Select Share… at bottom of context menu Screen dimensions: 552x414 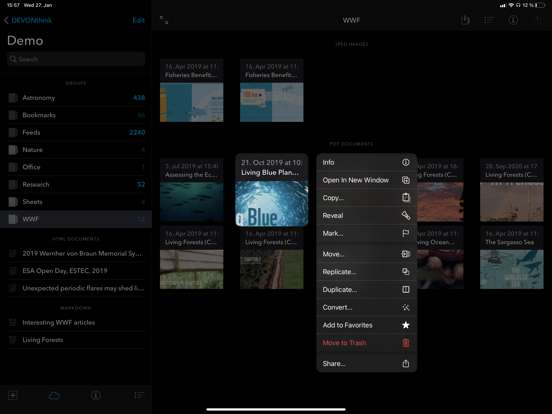[366, 364]
